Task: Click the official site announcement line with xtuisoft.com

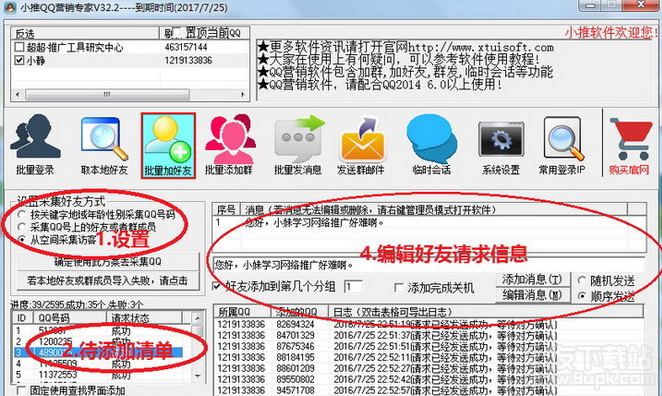Action: (x=406, y=46)
